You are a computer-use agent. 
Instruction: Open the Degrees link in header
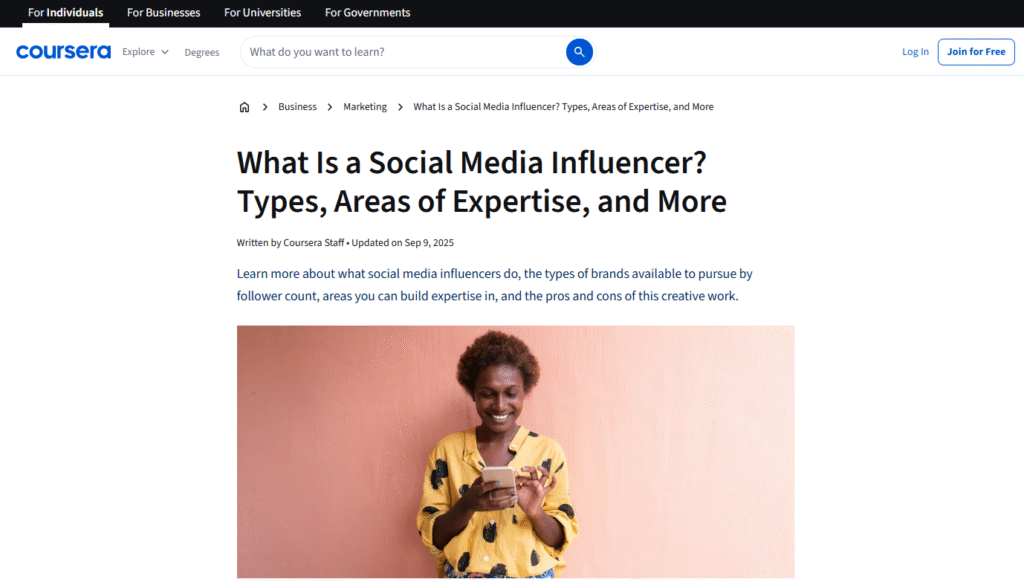coord(201,52)
